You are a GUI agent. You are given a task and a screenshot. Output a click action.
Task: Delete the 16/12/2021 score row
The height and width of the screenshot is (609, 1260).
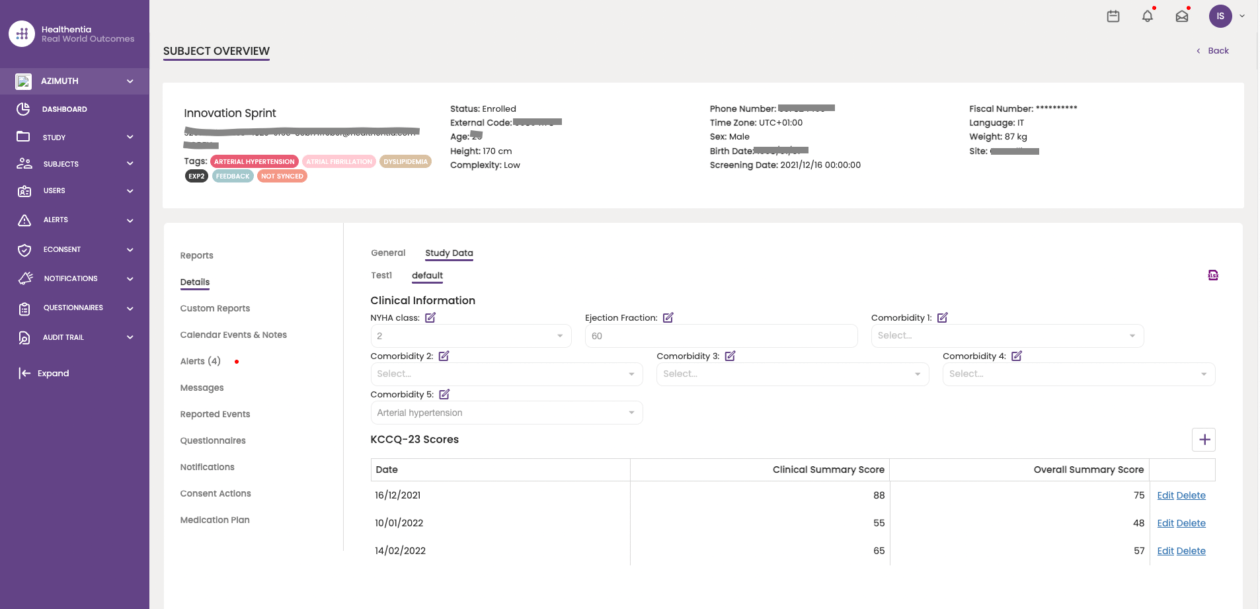point(1191,496)
